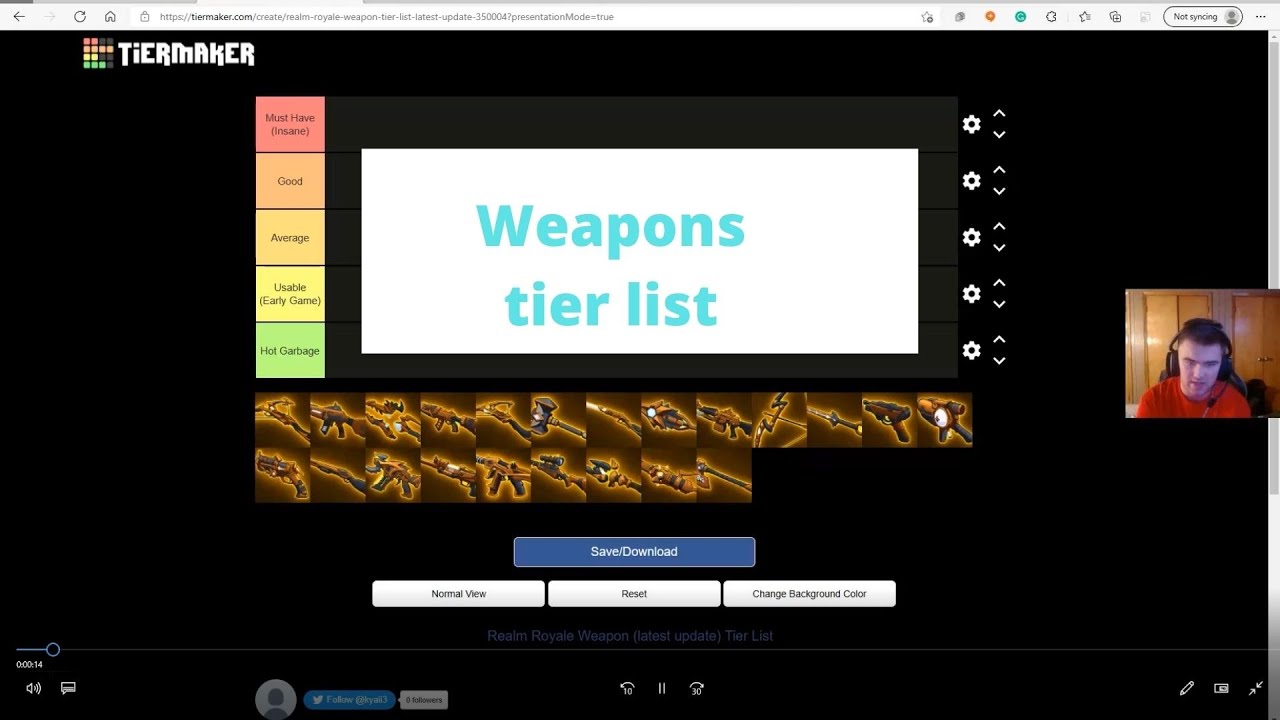Pause the video playback
Screen dimensions: 1280x720
pyautogui.click(x=661, y=688)
